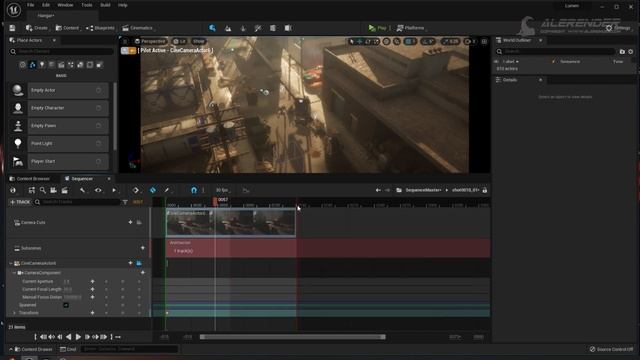Switch to Mesh Paint mode icon
Screen dimensions: 640x360
(258, 28)
